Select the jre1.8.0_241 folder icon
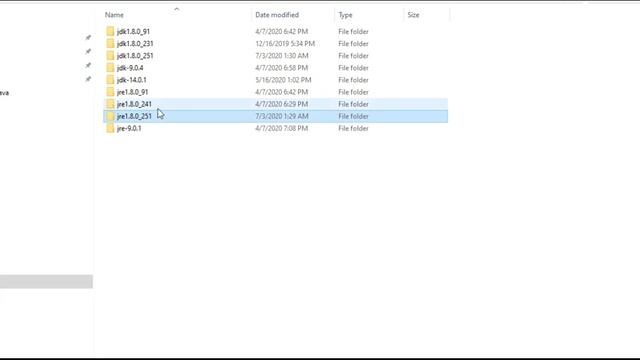Viewport: 640px width, 360px height. tap(110, 104)
